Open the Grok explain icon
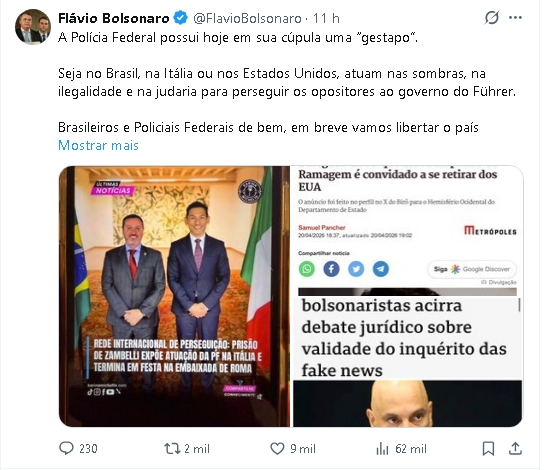 (492, 17)
